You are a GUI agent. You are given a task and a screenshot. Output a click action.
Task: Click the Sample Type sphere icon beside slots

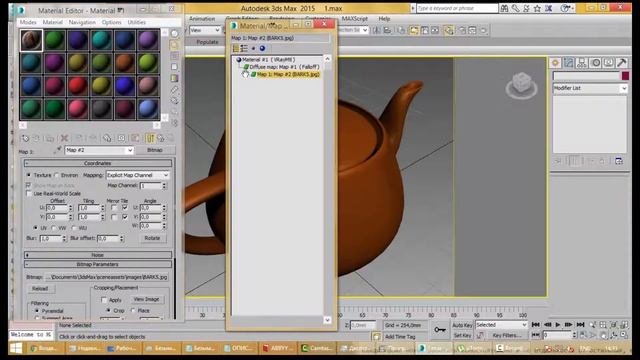pos(174,33)
